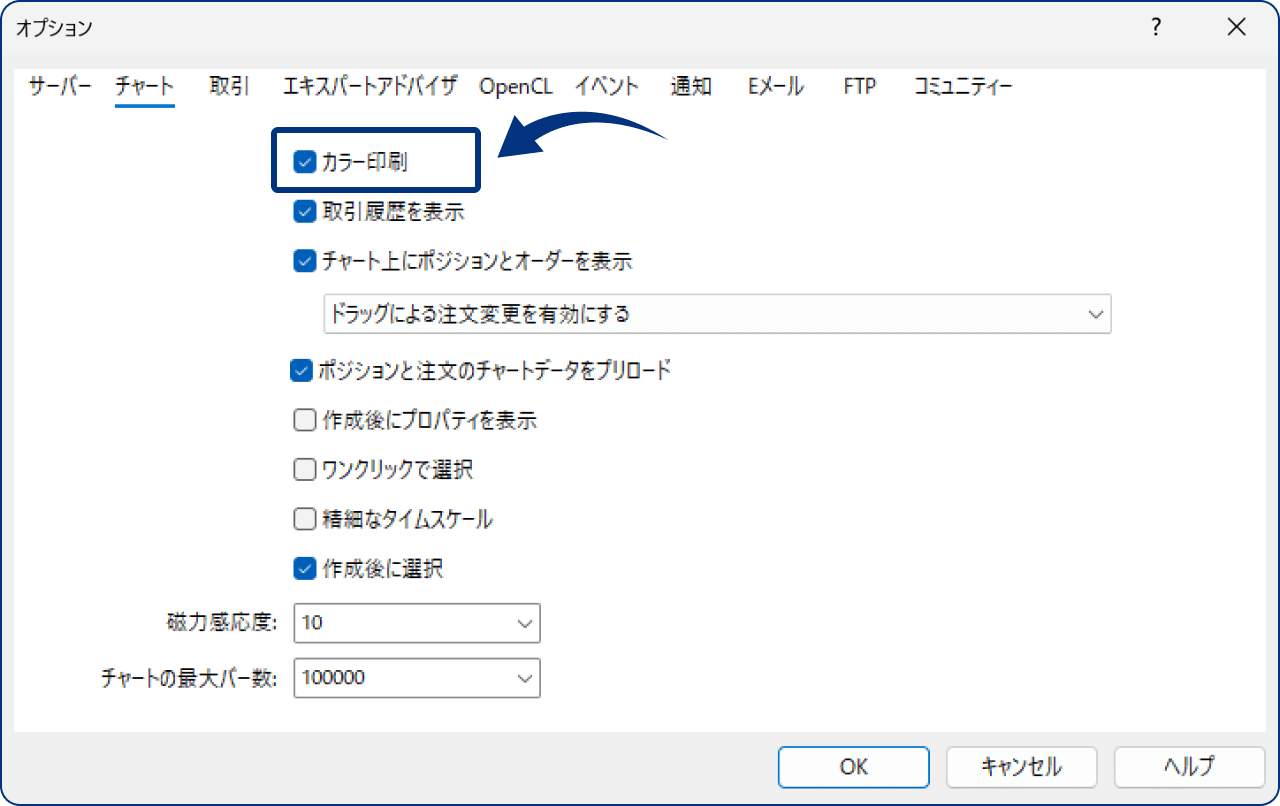Open the チャートの最大バー数 dropdown
The height and width of the screenshot is (806, 1280).
coord(527,678)
